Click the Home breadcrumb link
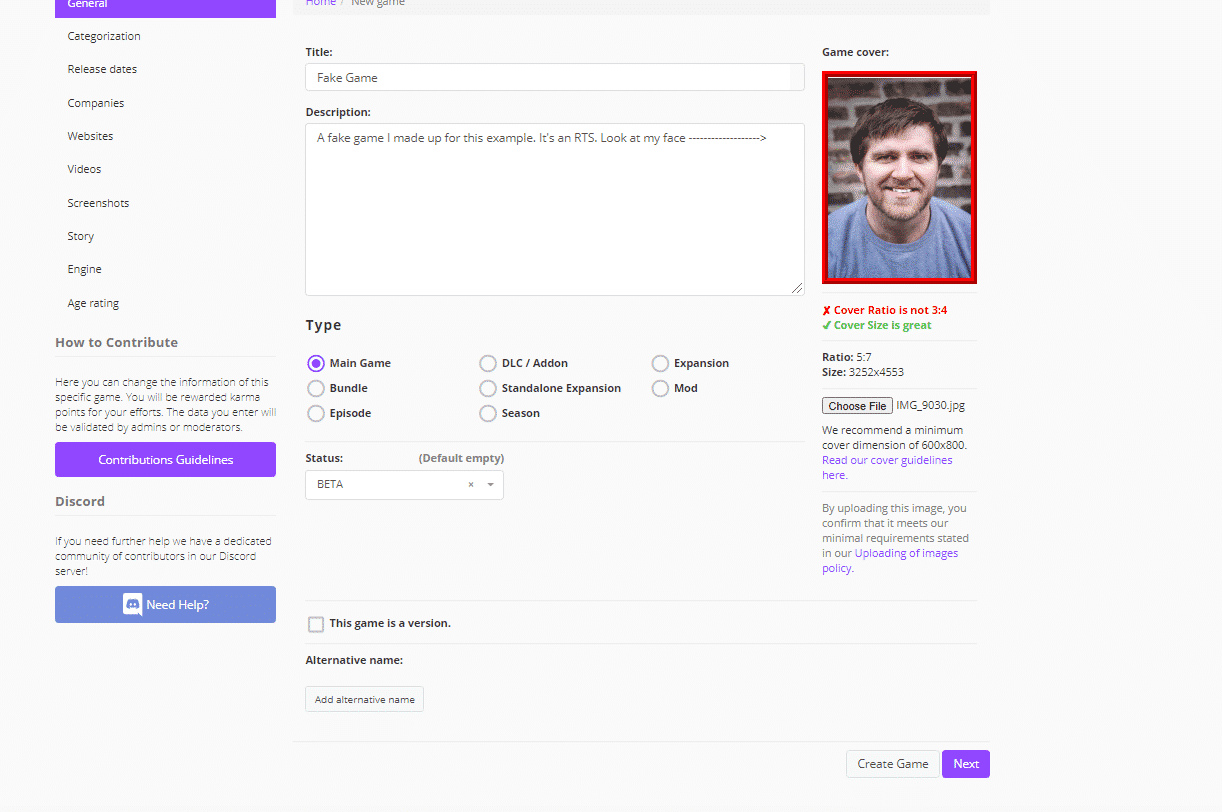 click(321, 4)
